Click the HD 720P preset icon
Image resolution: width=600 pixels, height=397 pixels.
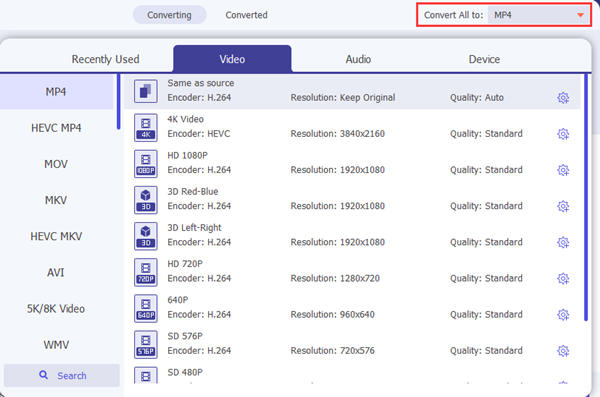[145, 272]
